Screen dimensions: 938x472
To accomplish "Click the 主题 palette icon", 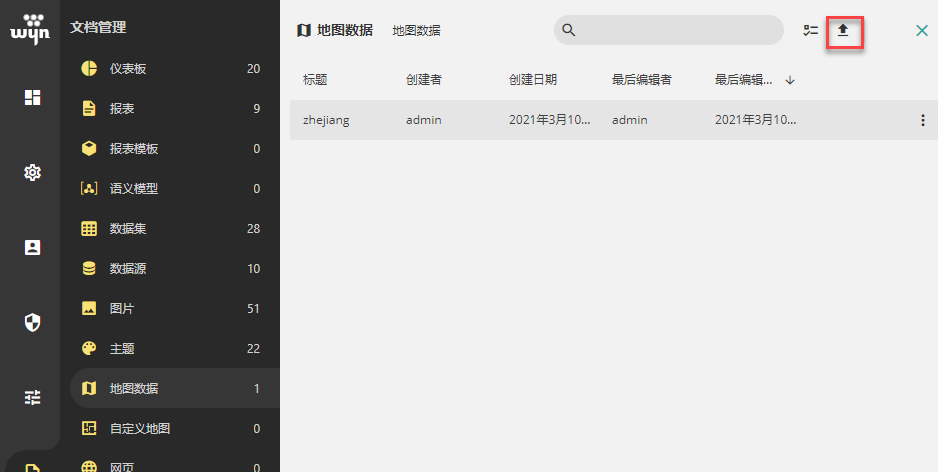I will pos(89,348).
